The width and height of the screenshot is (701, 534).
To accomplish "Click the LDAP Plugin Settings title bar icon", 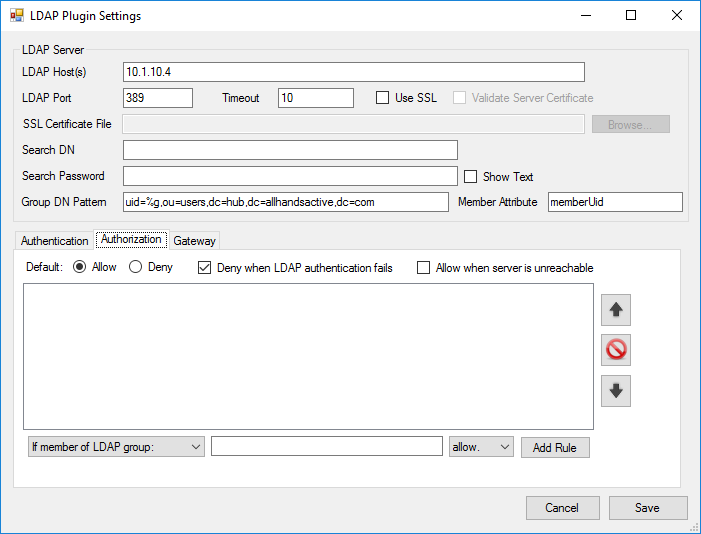I will click(x=17, y=16).
